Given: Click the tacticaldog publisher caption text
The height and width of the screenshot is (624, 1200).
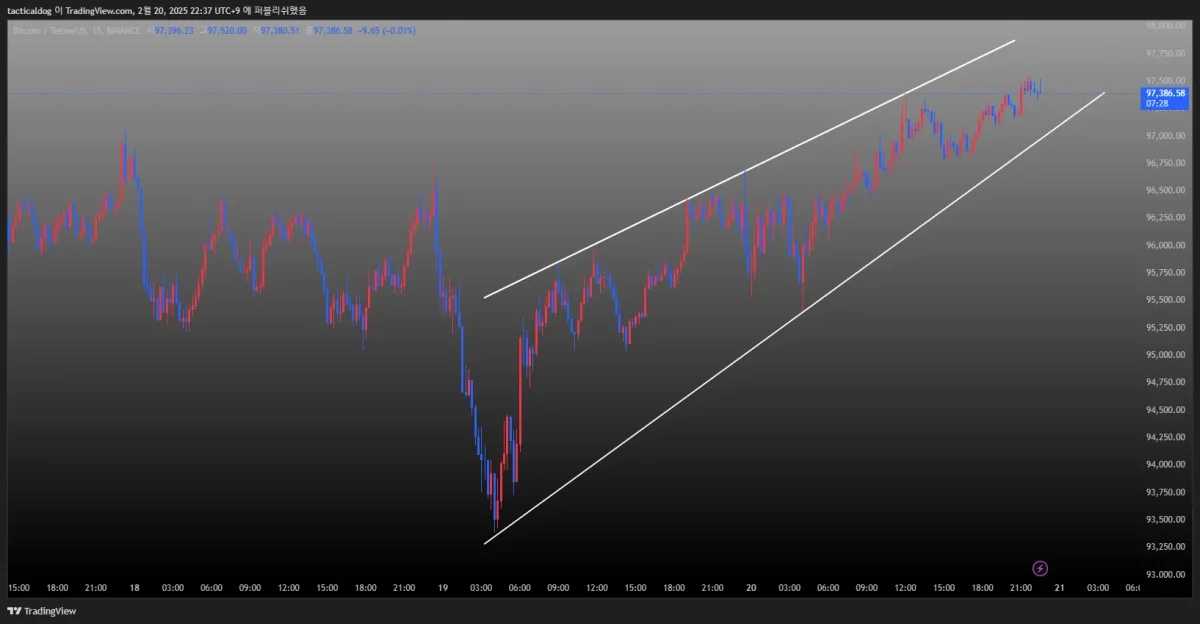Looking at the screenshot, I should click(157, 10).
